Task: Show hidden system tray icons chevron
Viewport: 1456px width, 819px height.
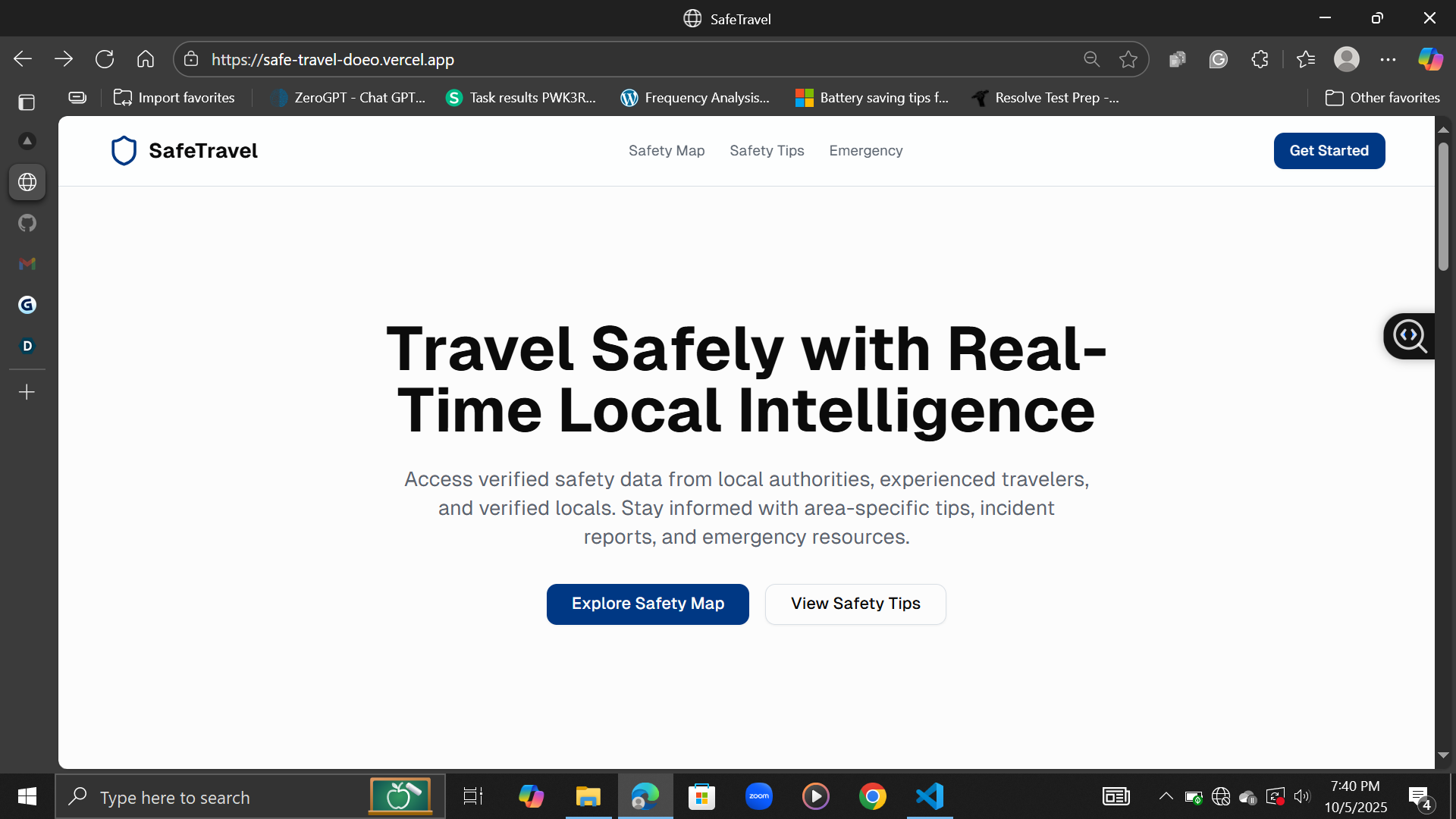Action: [x=1166, y=796]
